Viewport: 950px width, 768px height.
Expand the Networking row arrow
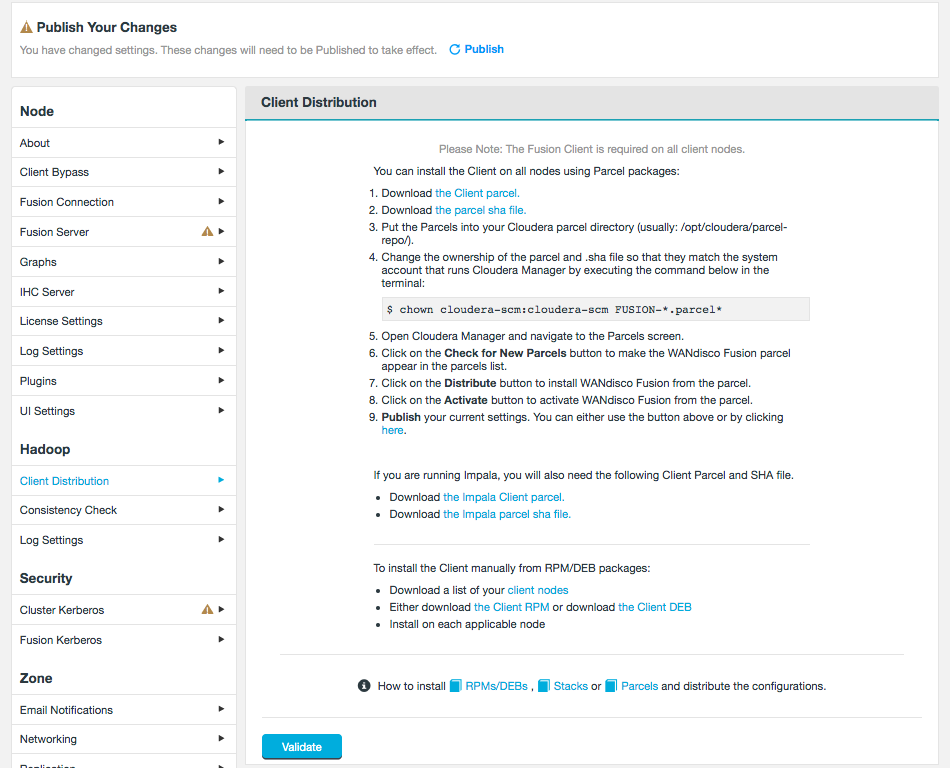point(221,738)
